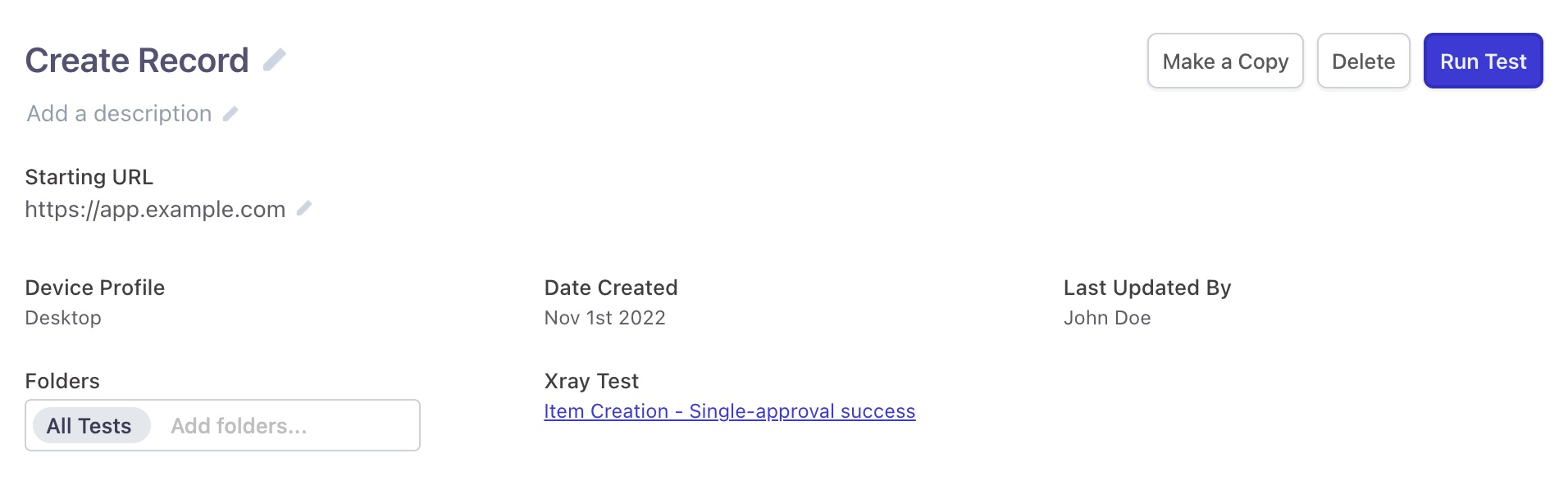This screenshot has width=1568, height=485.
Task: Run the test with Run Test button
Action: 1483,61
